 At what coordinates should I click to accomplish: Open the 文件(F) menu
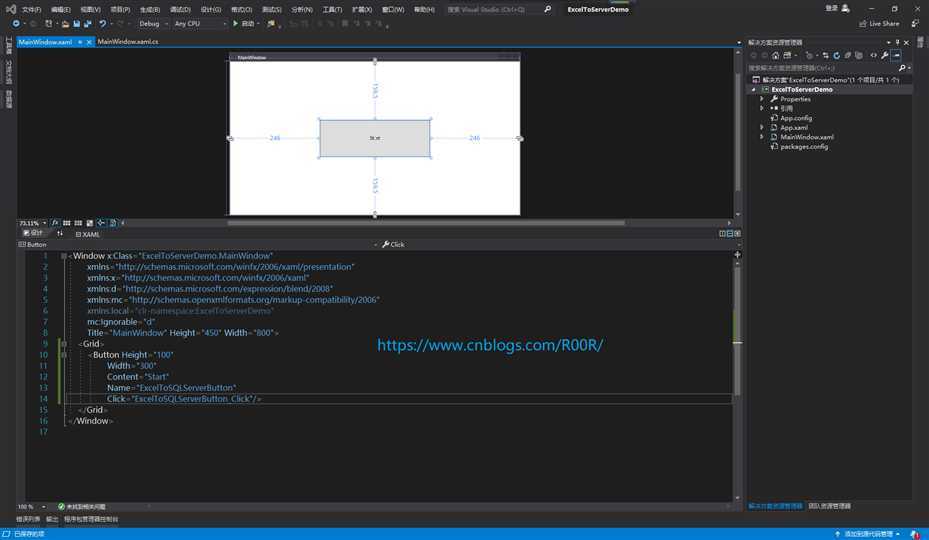[31, 9]
